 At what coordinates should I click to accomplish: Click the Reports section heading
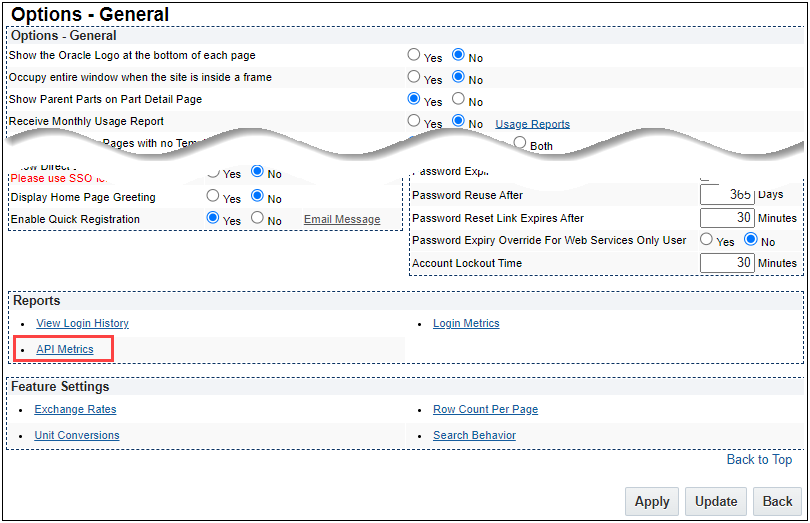point(37,301)
